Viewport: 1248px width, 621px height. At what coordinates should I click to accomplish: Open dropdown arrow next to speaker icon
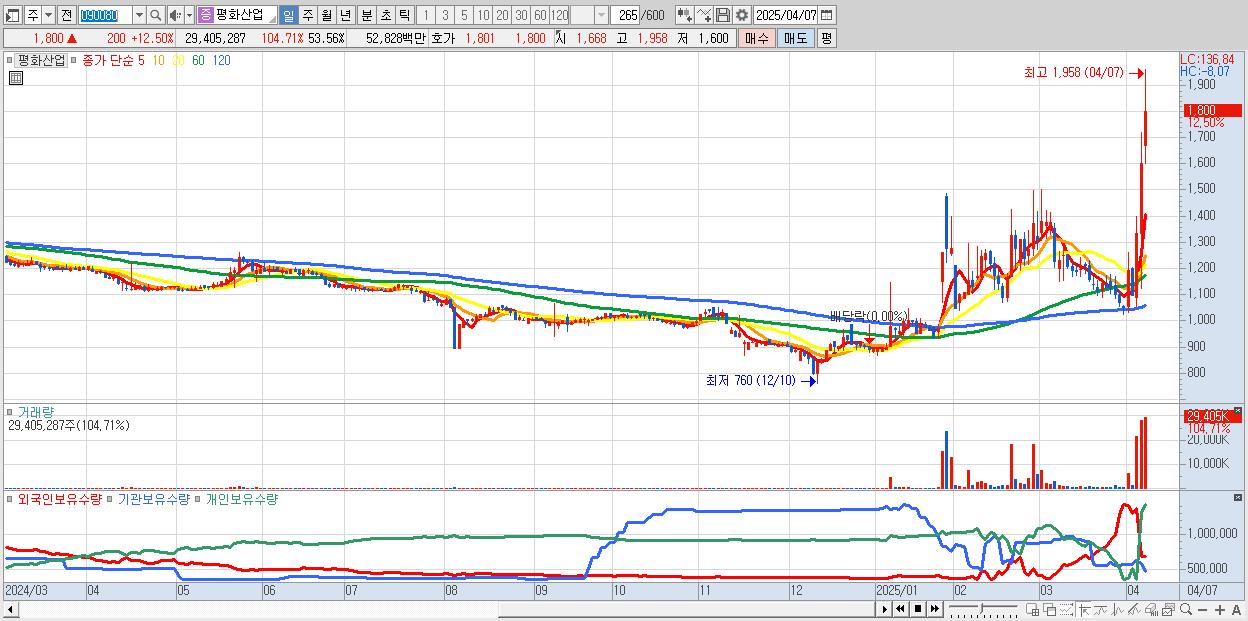[x=189, y=15]
